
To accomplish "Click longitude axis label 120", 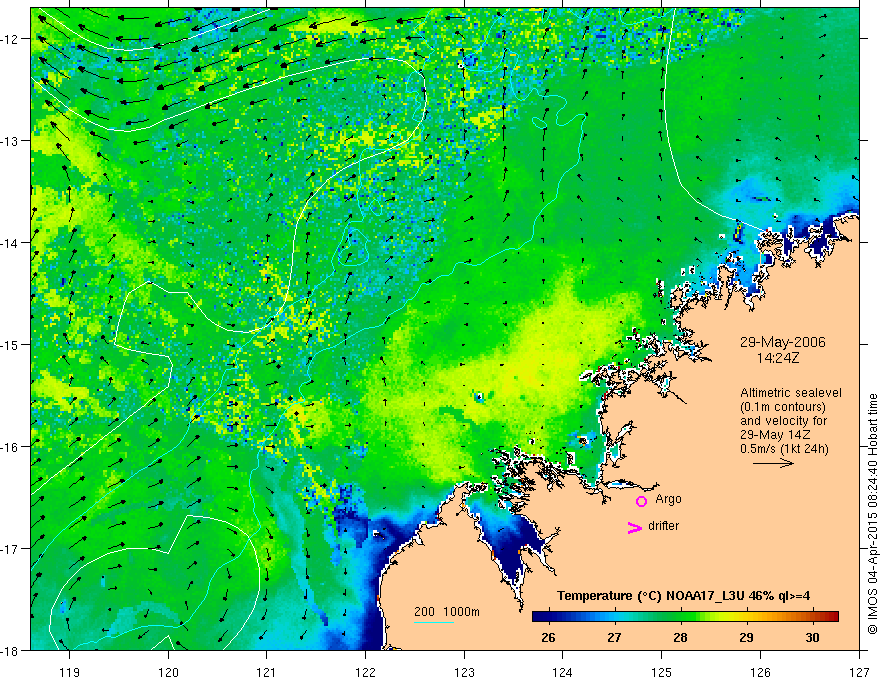I will pyautogui.click(x=168, y=672).
